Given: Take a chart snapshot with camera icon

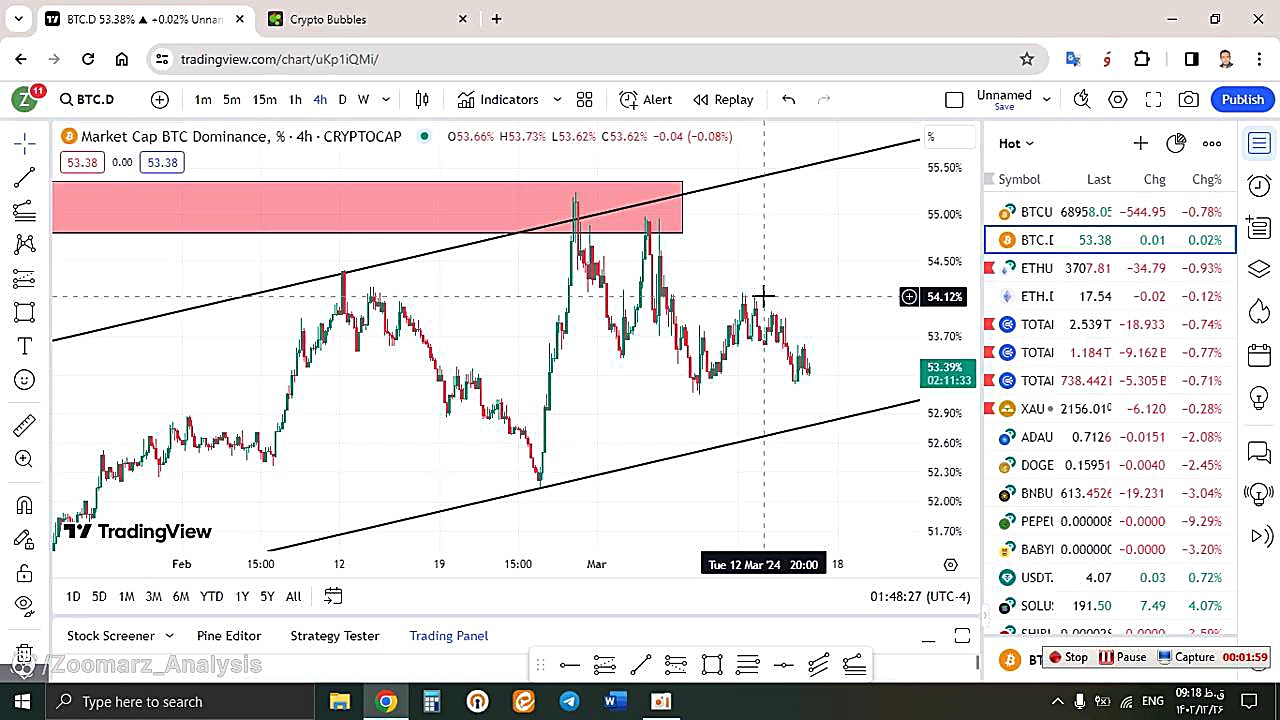Looking at the screenshot, I should point(1189,99).
